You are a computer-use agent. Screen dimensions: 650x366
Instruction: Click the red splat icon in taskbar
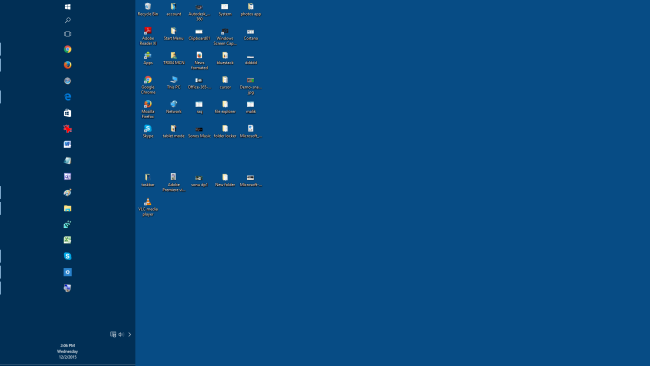(x=68, y=129)
